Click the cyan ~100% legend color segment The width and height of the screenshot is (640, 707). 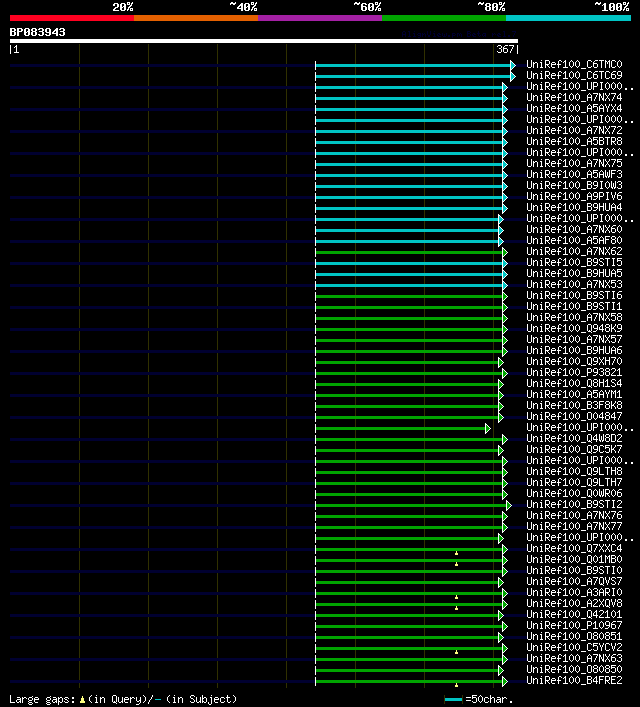tap(568, 18)
